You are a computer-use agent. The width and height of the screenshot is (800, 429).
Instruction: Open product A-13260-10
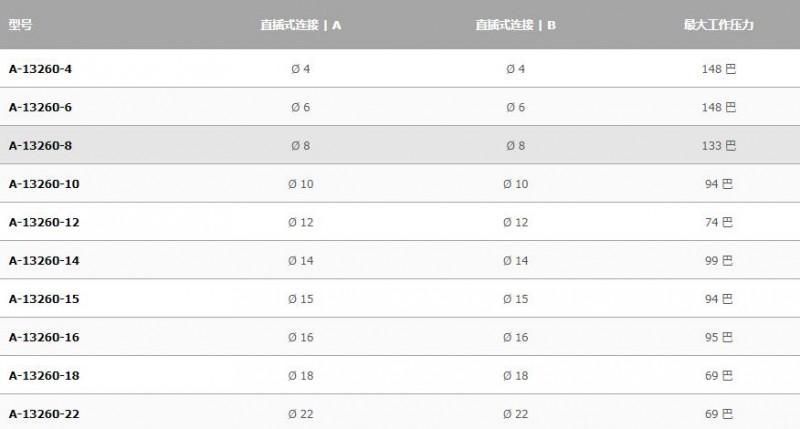[44, 184]
